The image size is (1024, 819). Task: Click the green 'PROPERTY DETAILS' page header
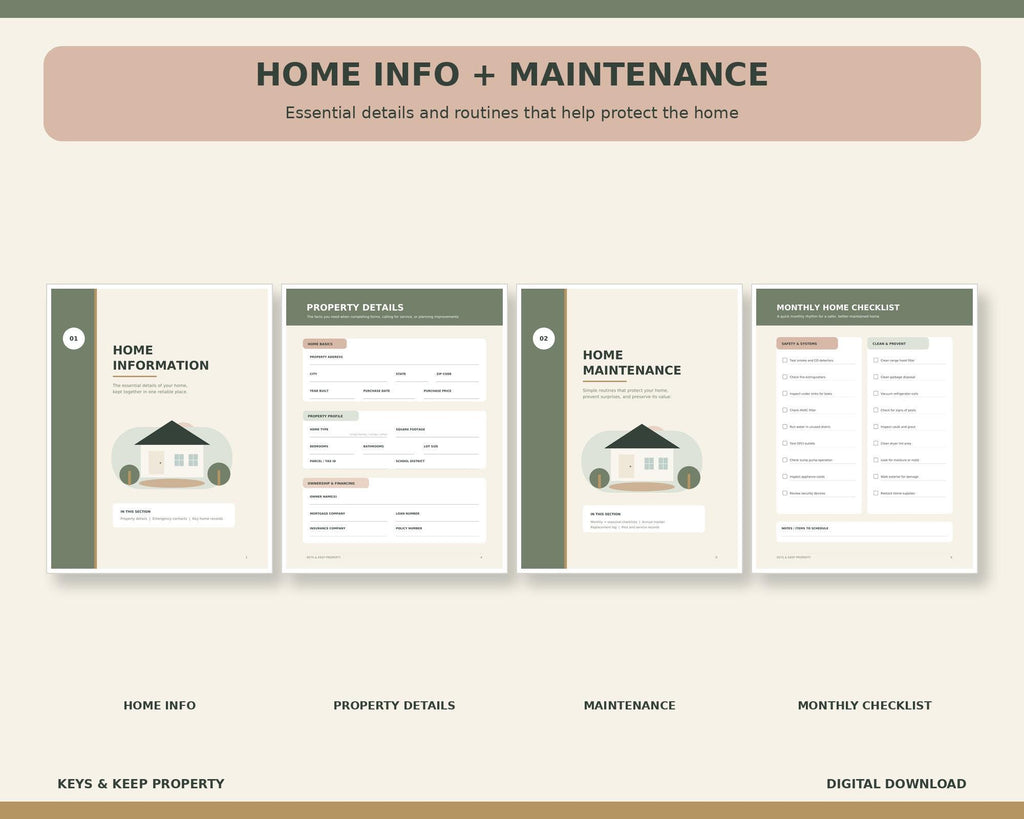(394, 307)
